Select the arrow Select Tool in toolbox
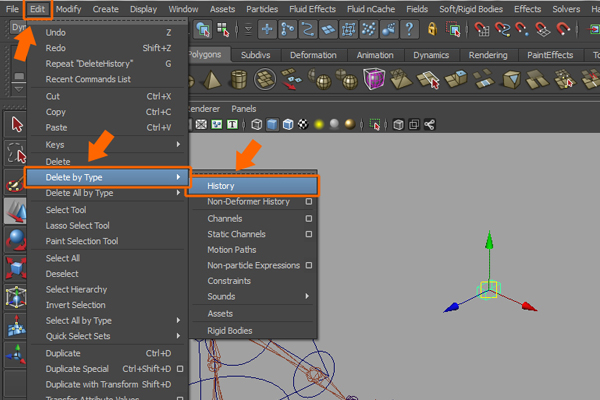 point(16,124)
